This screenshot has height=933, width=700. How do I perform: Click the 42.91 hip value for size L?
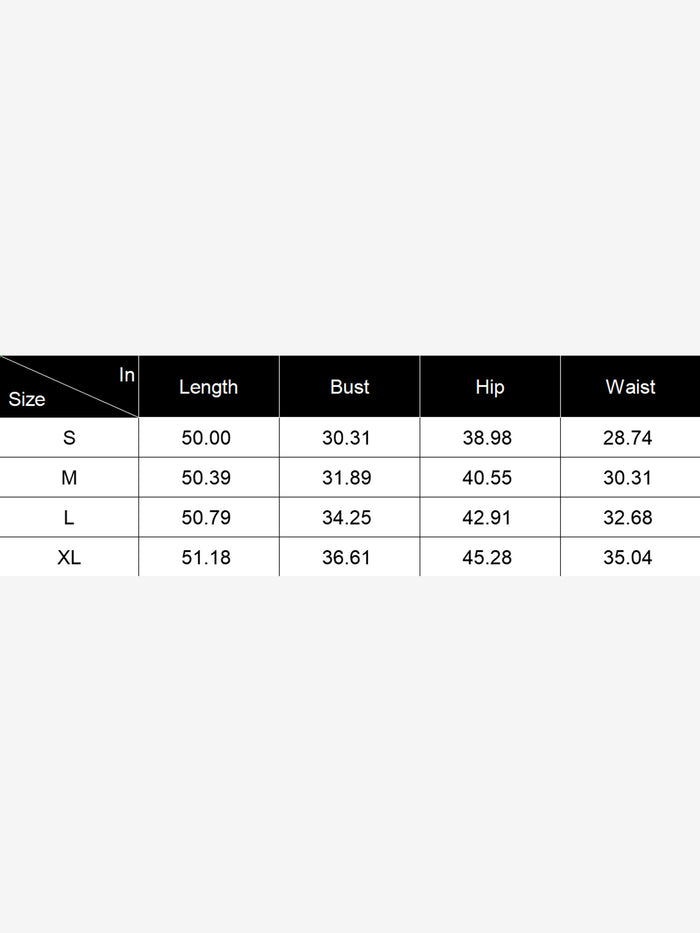pyautogui.click(x=487, y=518)
